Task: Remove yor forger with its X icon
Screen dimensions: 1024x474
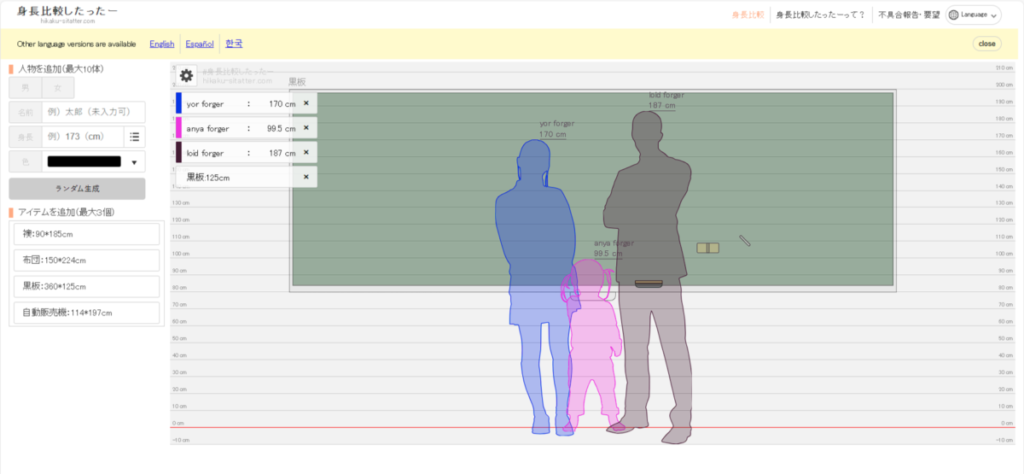Action: (306, 104)
